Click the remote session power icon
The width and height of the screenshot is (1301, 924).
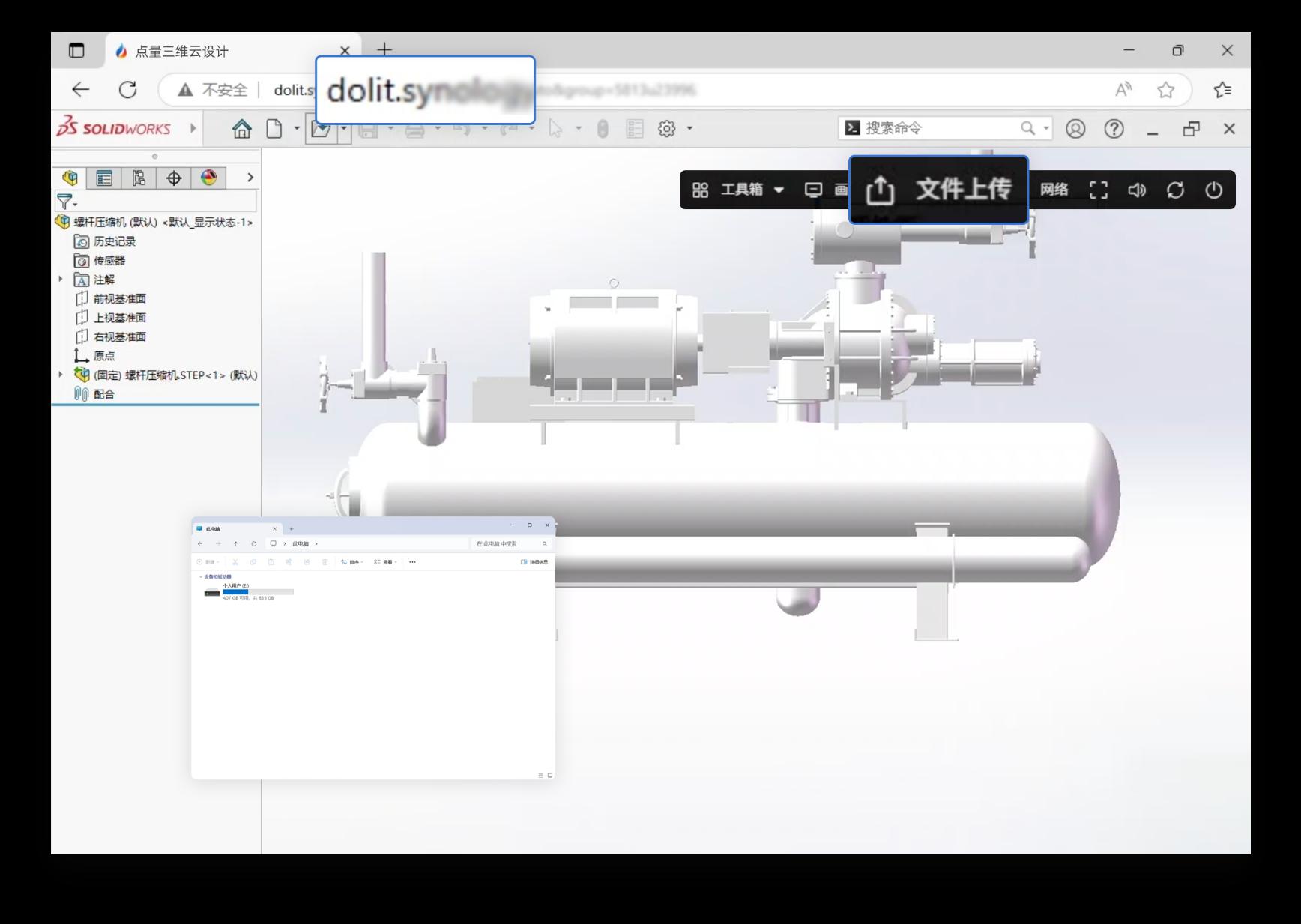click(1213, 190)
